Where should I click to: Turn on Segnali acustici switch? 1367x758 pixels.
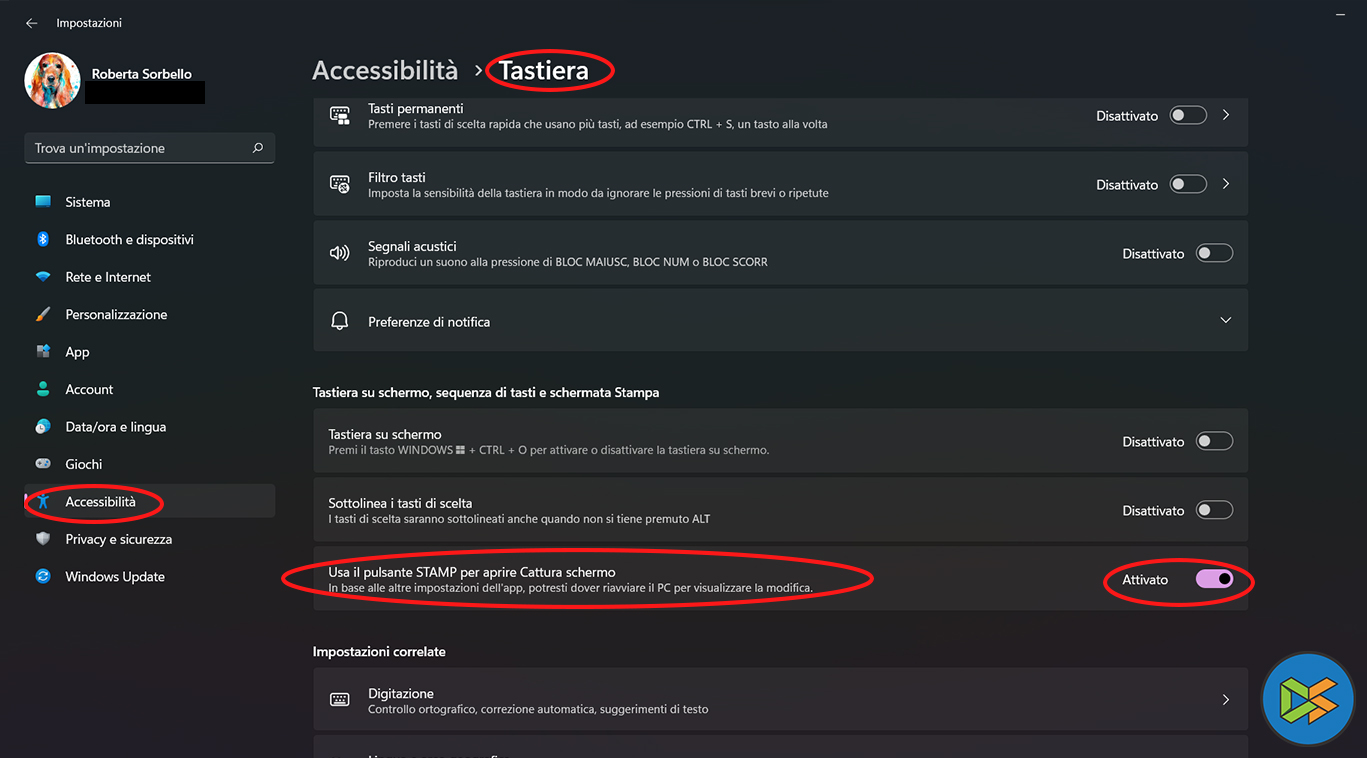pos(1214,254)
